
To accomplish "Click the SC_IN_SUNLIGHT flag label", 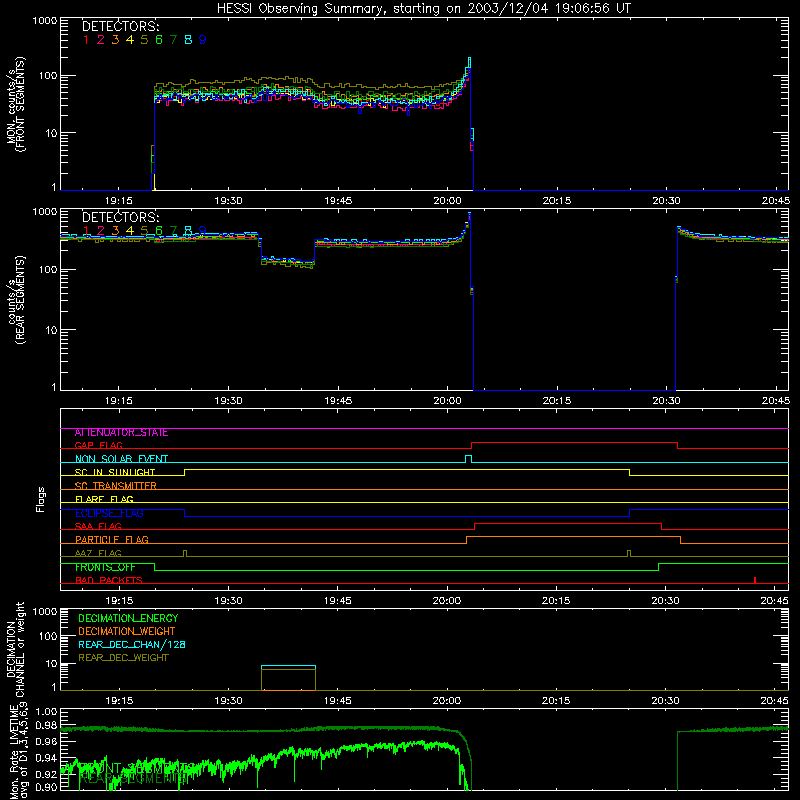I will 115,472.
